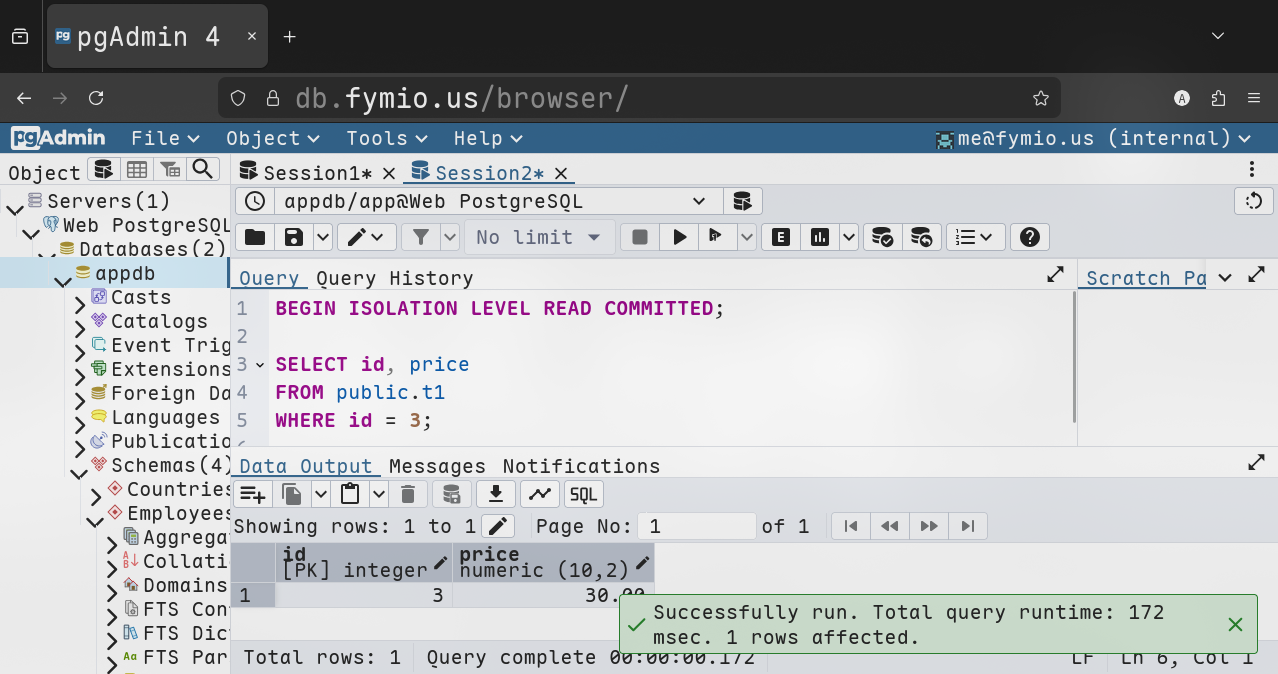Roll back the transaction from the toolbar
Screen dimensions: 1278x674
click(x=922, y=237)
